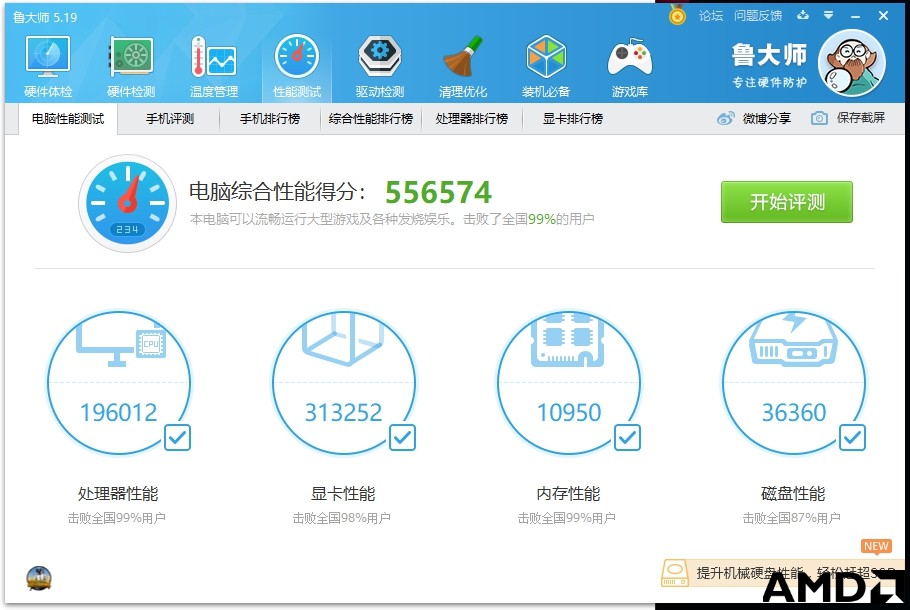910x610 pixels.
Task: Click 击败全国98%用户 text
Action: coord(341,518)
